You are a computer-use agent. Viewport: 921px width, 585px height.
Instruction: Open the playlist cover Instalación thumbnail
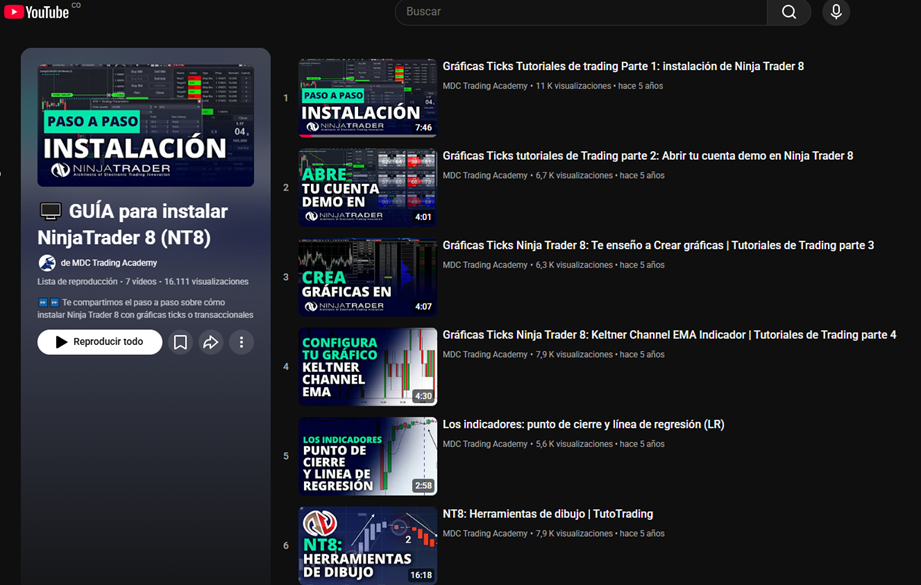click(x=146, y=125)
